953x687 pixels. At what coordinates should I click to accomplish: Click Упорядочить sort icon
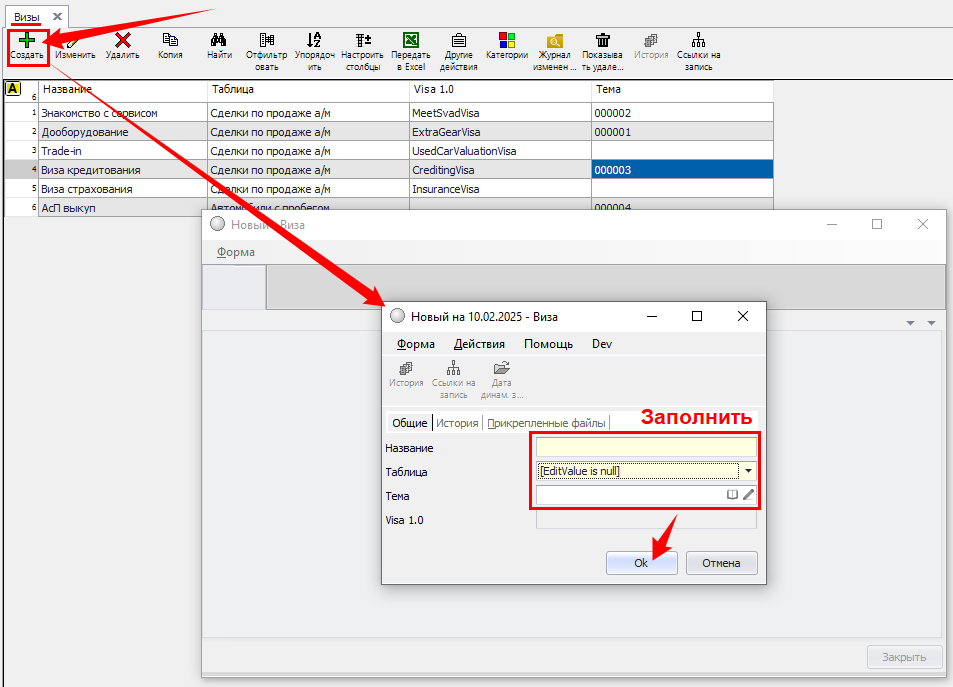click(x=314, y=41)
